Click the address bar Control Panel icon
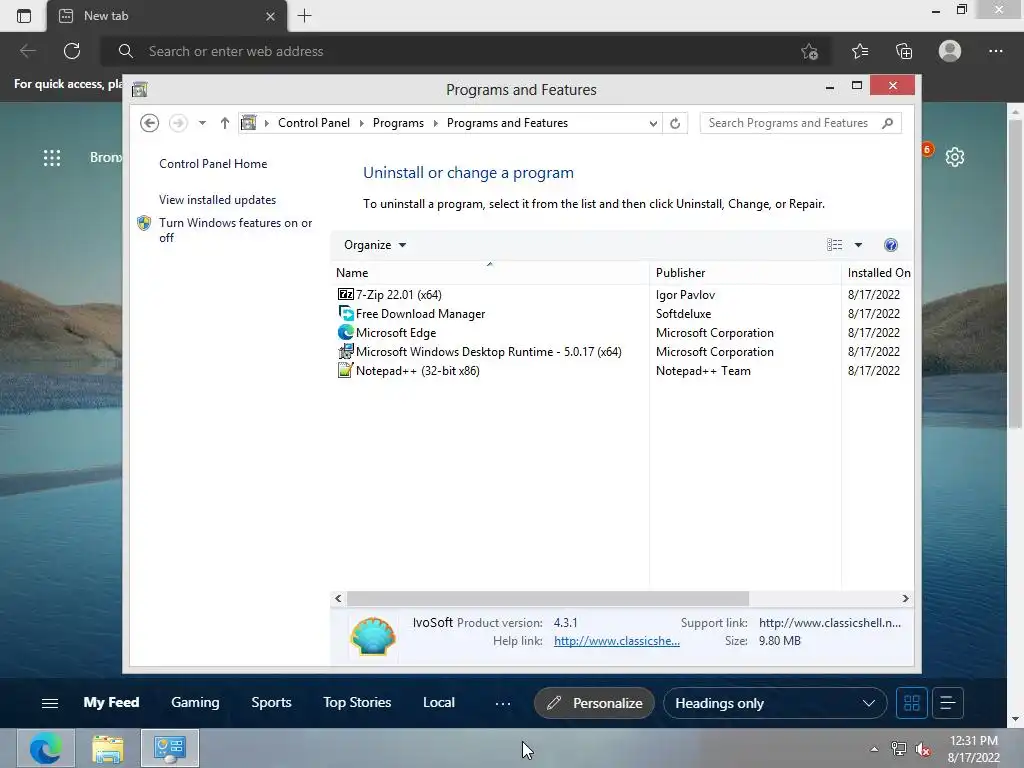This screenshot has width=1024, height=768. click(x=249, y=123)
